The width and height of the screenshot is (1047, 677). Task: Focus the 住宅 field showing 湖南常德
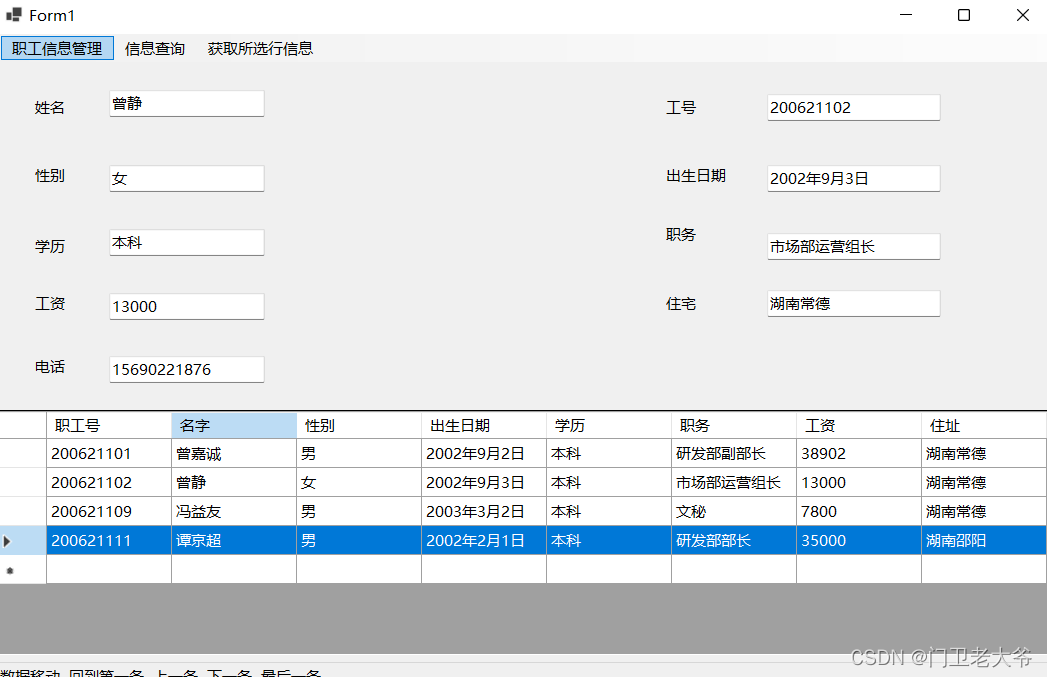[x=853, y=304]
